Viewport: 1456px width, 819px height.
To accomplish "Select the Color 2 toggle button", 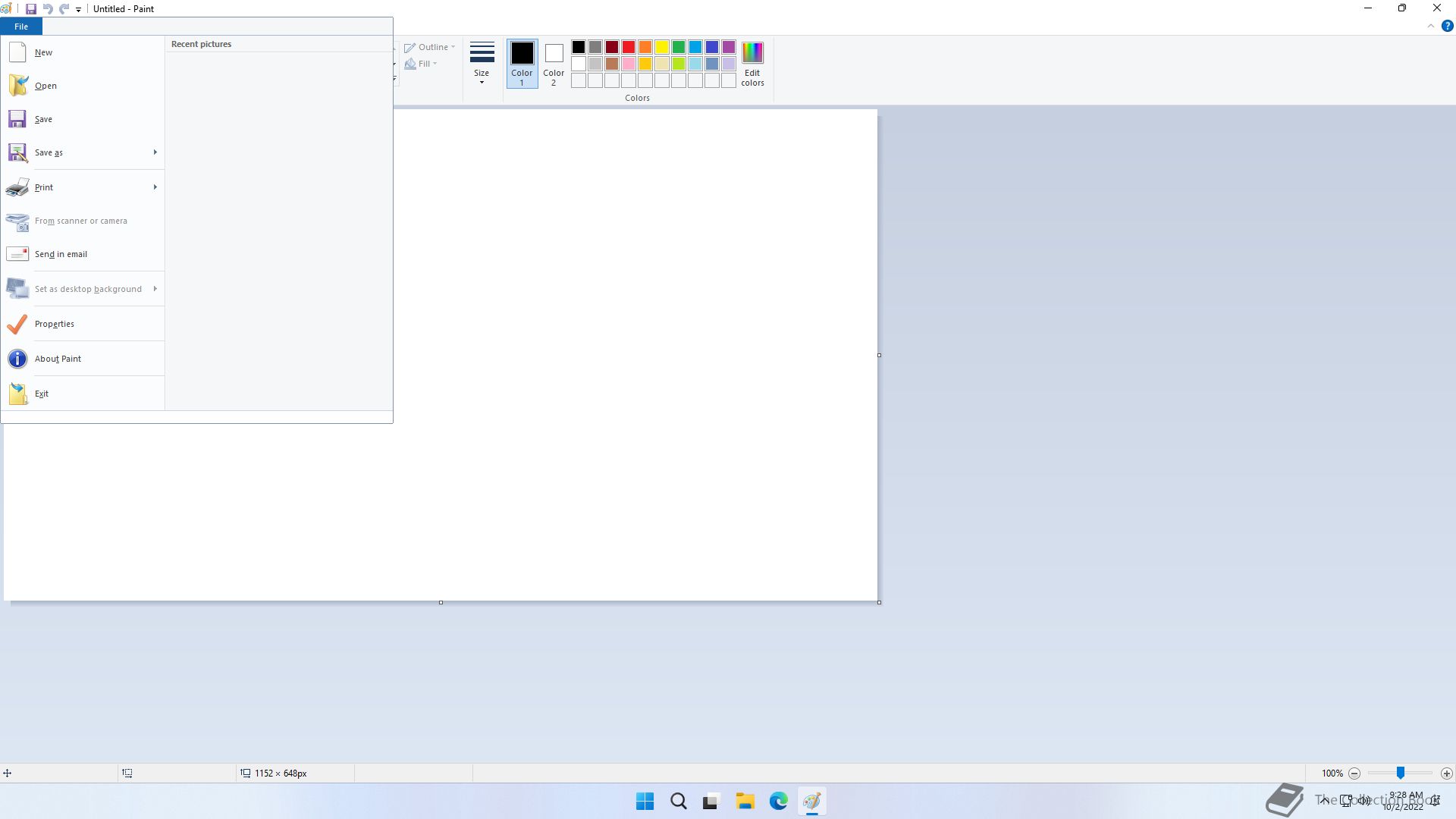I will pos(554,64).
